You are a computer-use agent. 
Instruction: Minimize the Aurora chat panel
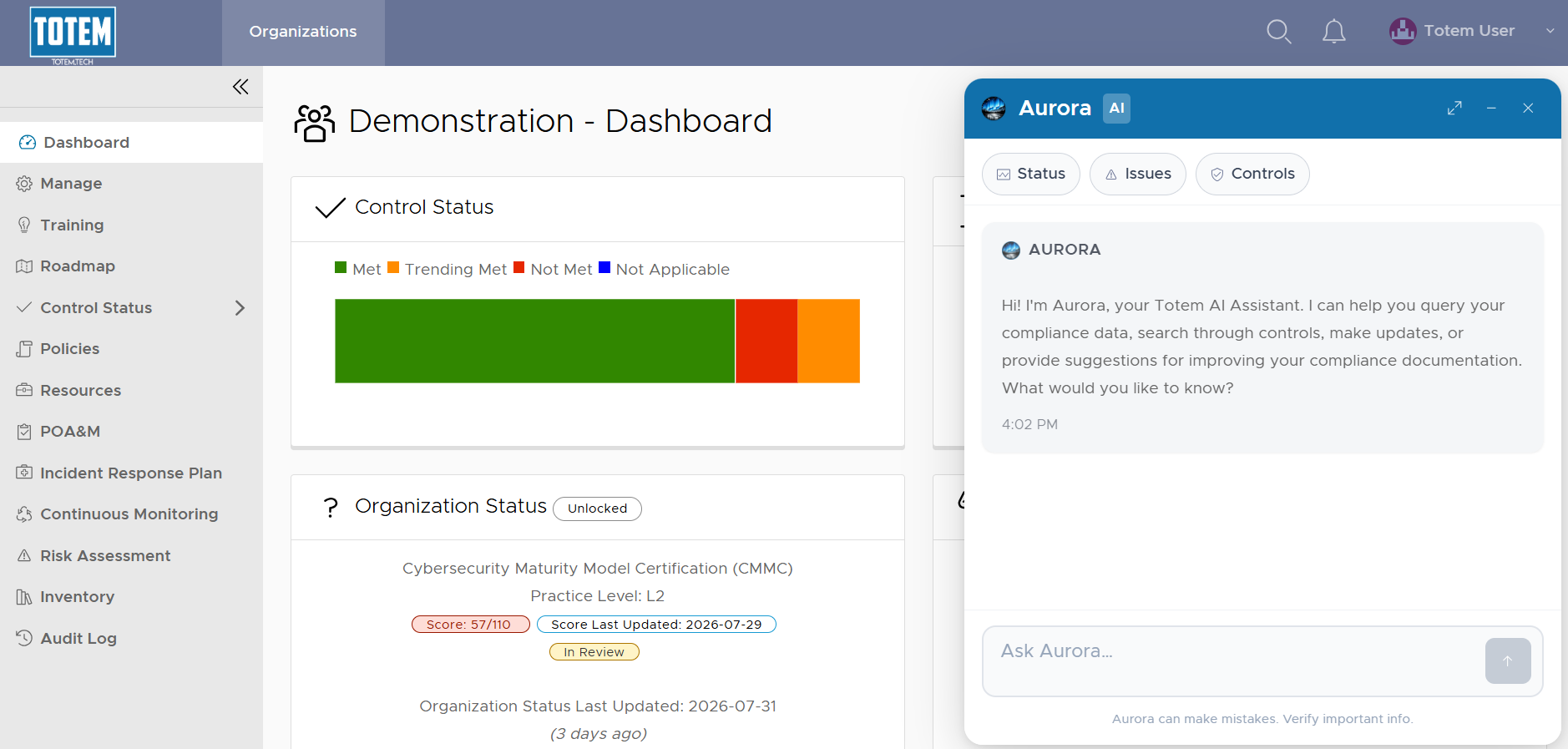point(1491,109)
